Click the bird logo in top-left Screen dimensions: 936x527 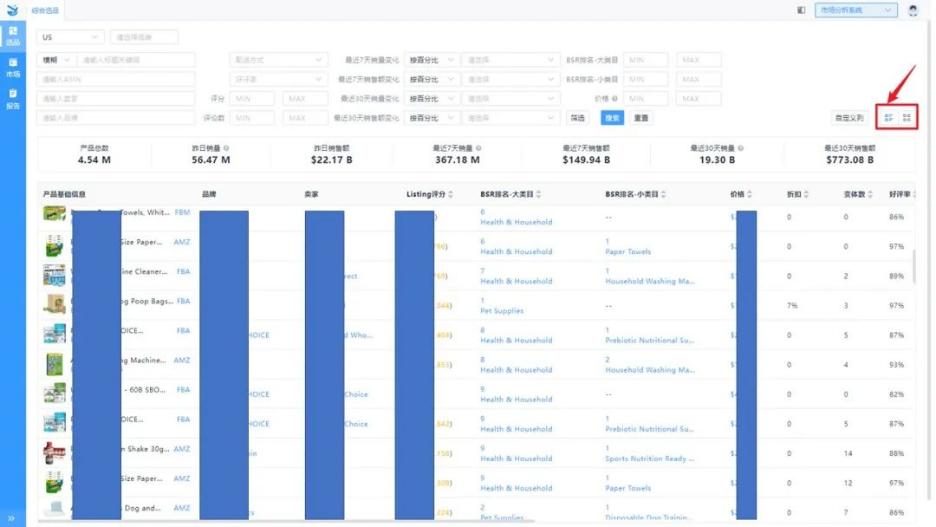pos(13,10)
